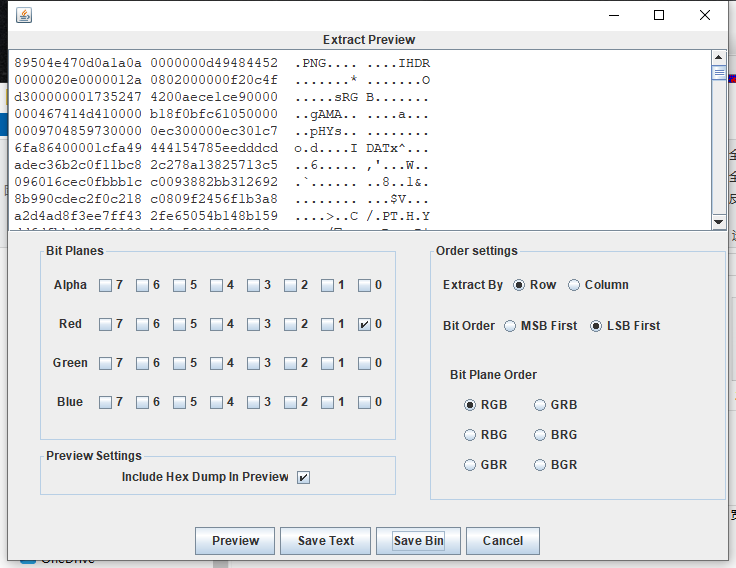Toggle Blue bit plane 2

291,402
